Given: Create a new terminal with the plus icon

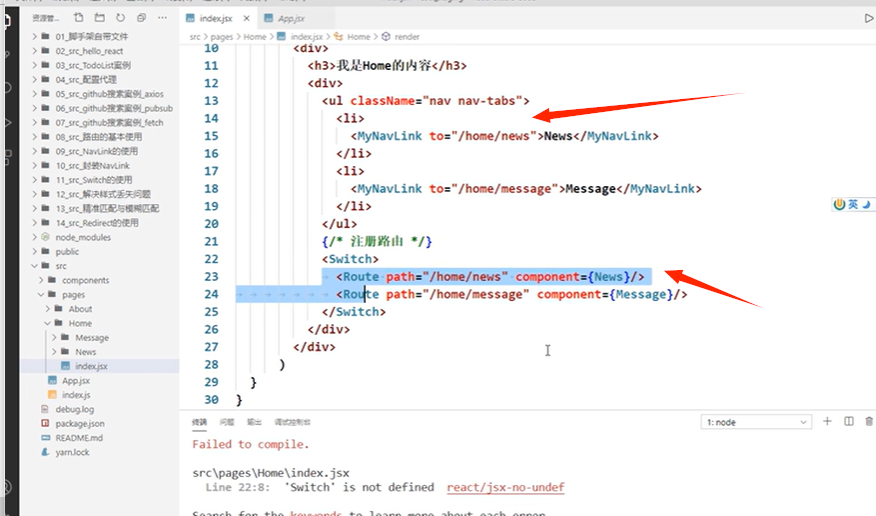Looking at the screenshot, I should click(x=827, y=421).
